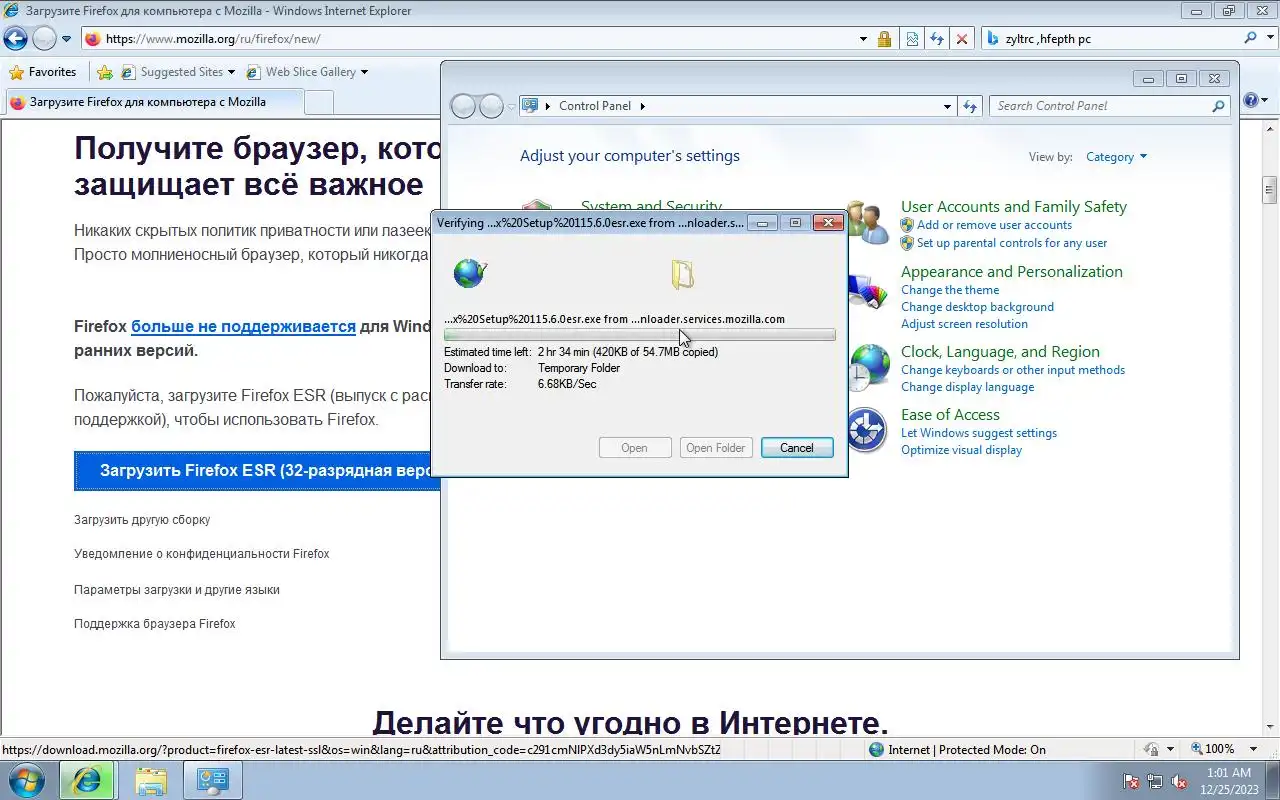The width and height of the screenshot is (1280, 800).
Task: Click Internet Protected Mode status zone
Action: click(x=957, y=750)
